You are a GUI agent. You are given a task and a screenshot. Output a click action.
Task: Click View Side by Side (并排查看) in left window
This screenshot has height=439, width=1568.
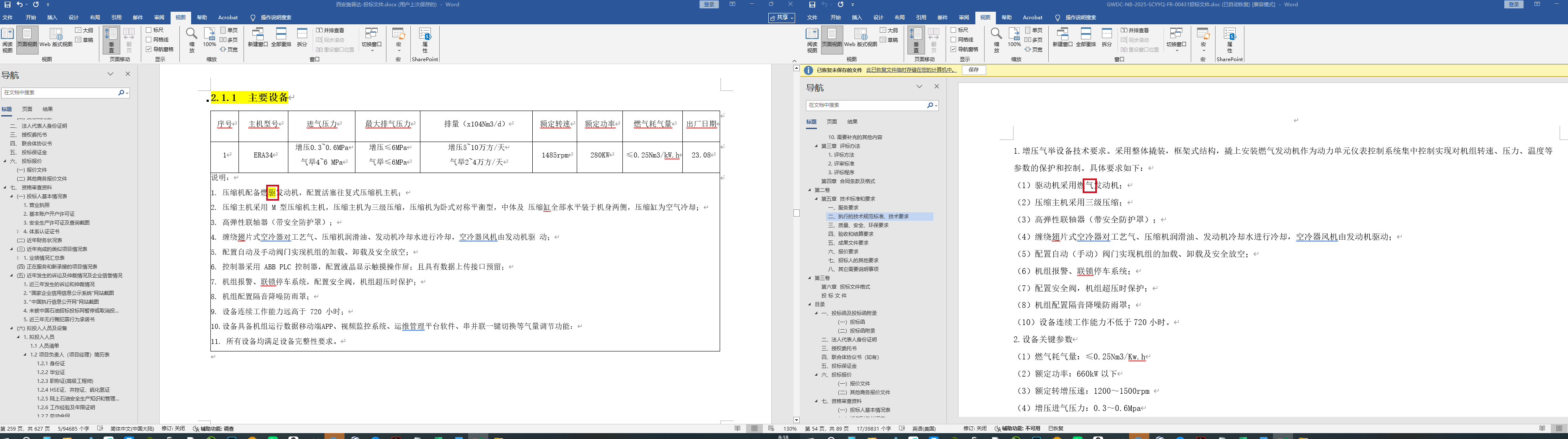pos(331,30)
